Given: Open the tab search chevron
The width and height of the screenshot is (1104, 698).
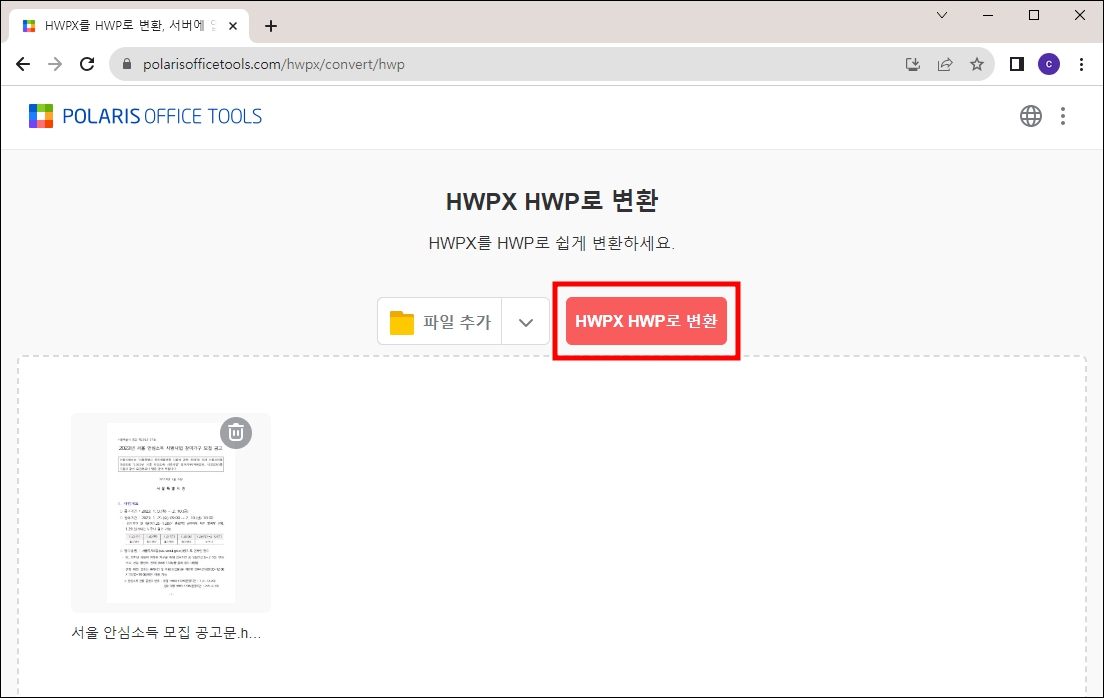Looking at the screenshot, I should click(941, 15).
